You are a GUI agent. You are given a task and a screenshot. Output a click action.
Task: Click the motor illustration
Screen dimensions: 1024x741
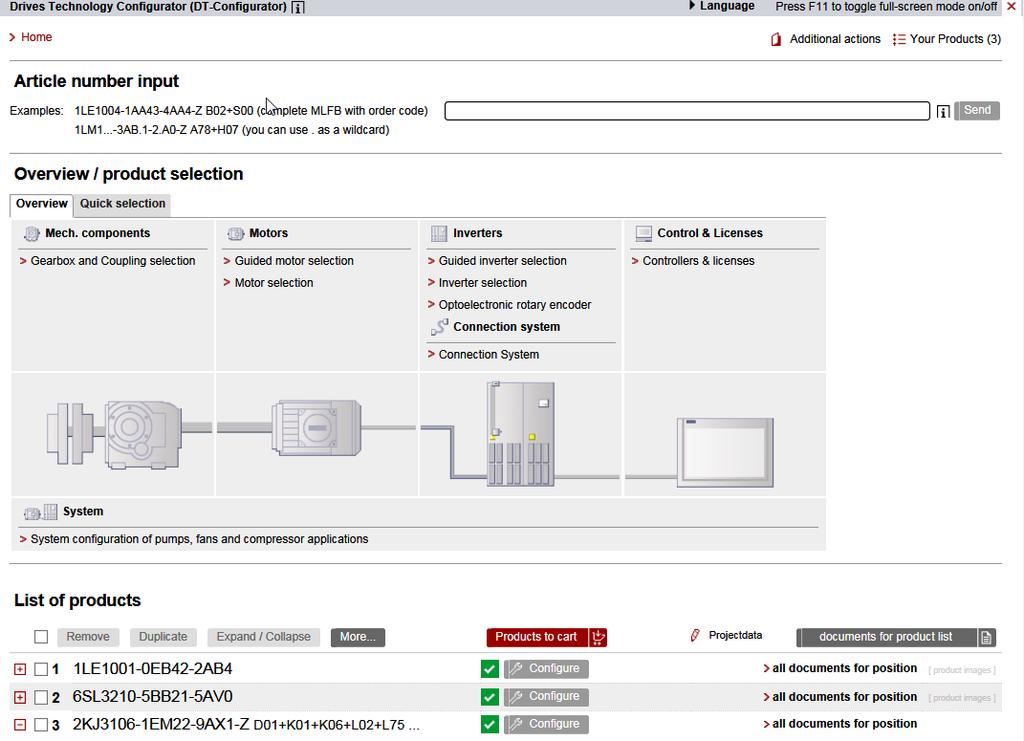pos(317,428)
